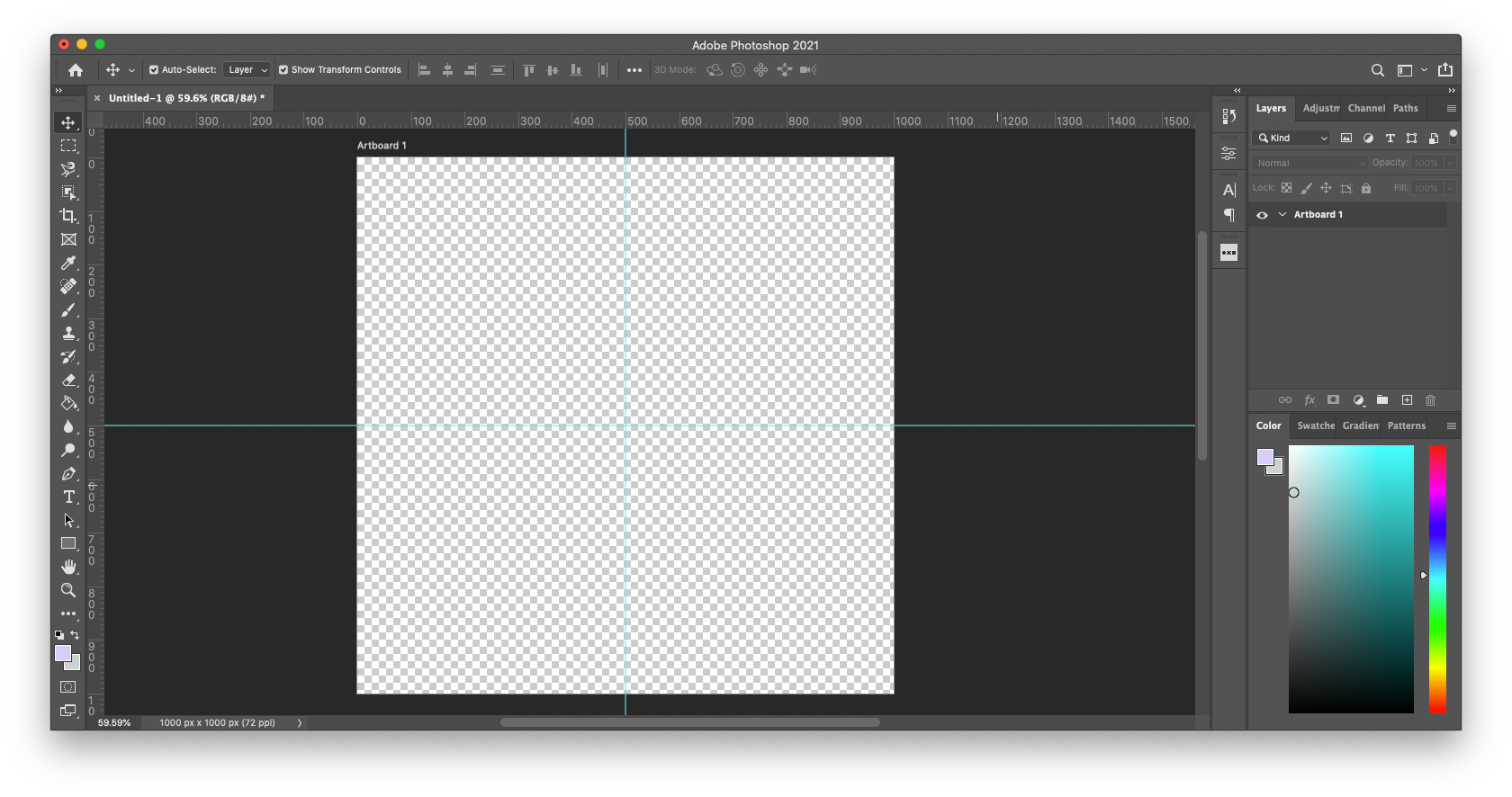Select the Path Selection tool
This screenshot has width=1512, height=797.
point(68,520)
